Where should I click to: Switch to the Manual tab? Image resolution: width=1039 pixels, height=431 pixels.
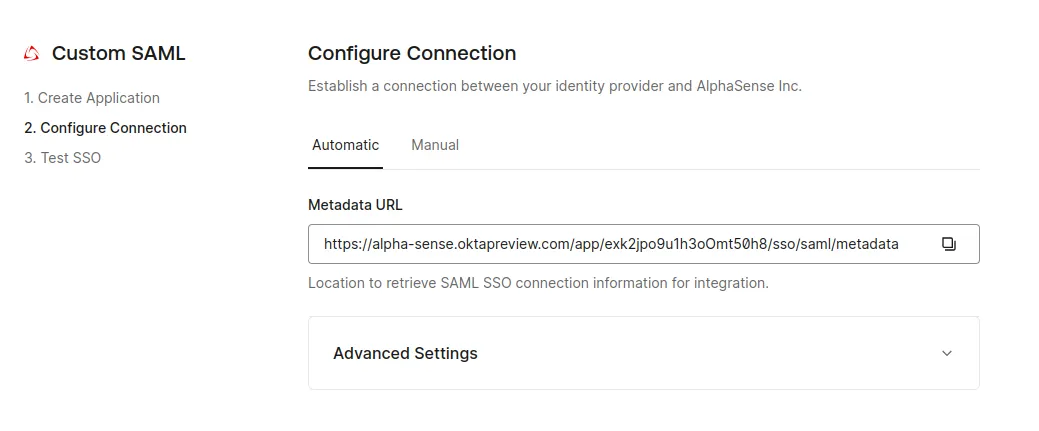point(435,145)
